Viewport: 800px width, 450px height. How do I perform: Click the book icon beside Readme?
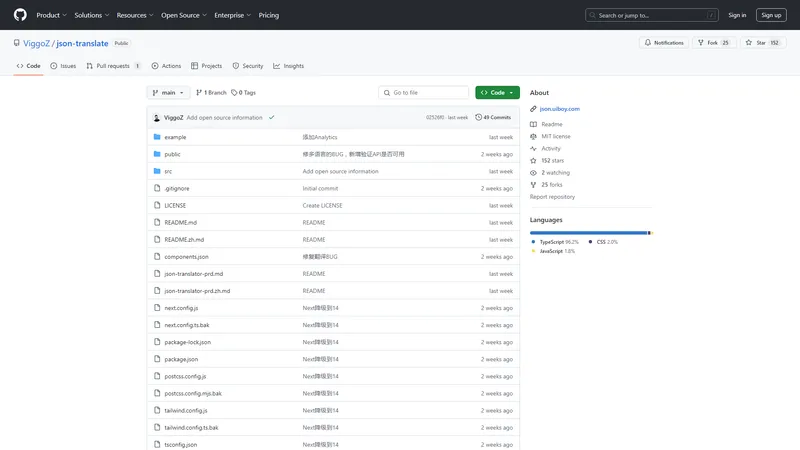click(x=533, y=124)
